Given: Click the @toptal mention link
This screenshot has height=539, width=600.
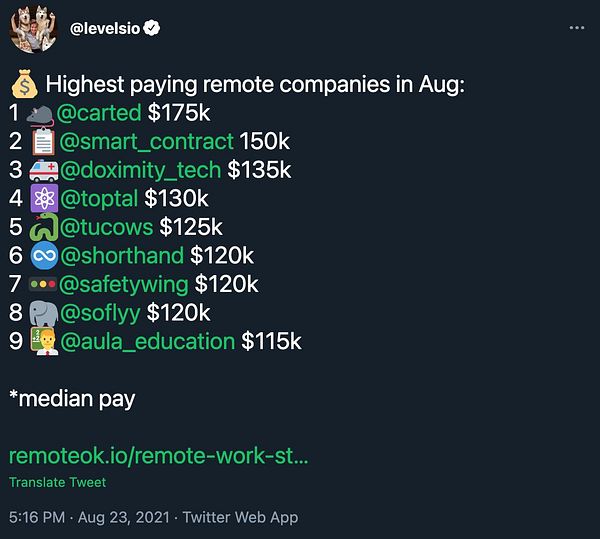Looking at the screenshot, I should [100, 199].
